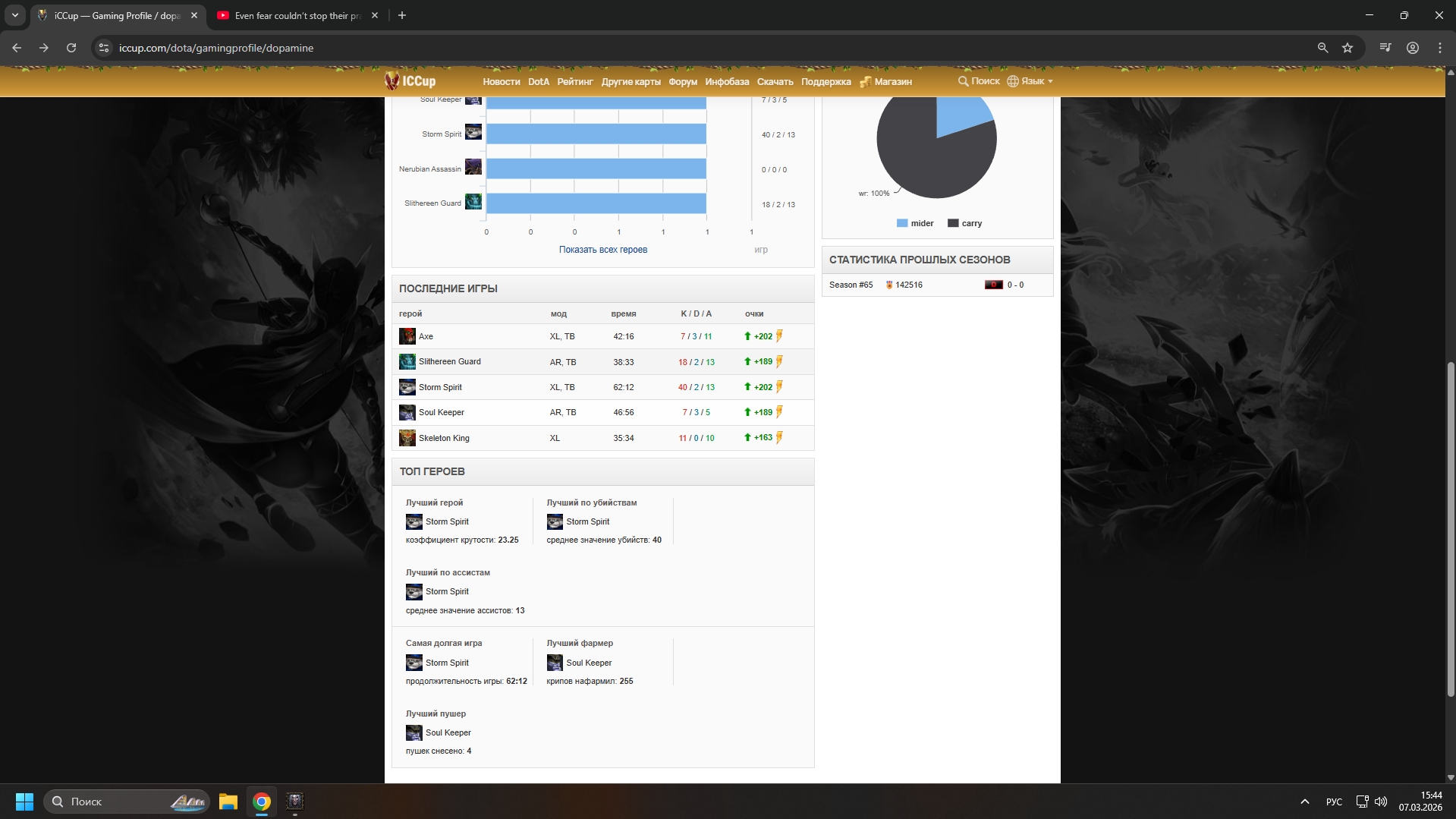Open the DotA menu item
The height and width of the screenshot is (819, 1456).
[539, 82]
